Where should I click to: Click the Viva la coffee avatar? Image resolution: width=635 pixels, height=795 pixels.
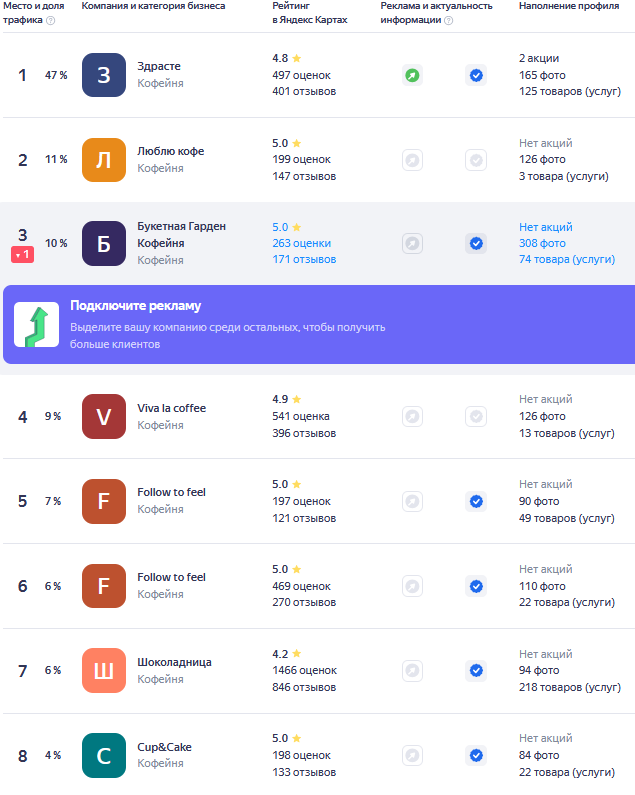pyautogui.click(x=104, y=416)
